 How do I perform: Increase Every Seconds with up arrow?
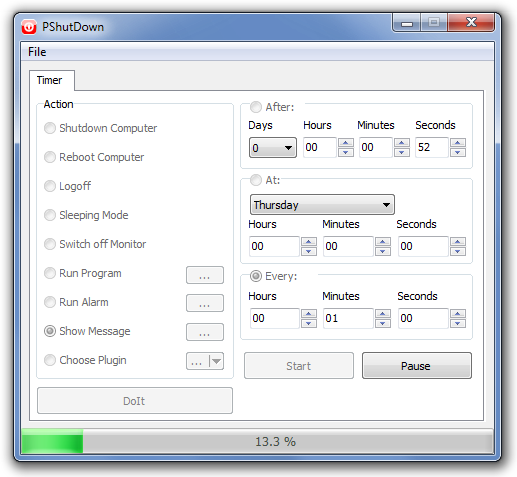pyautogui.click(x=458, y=314)
